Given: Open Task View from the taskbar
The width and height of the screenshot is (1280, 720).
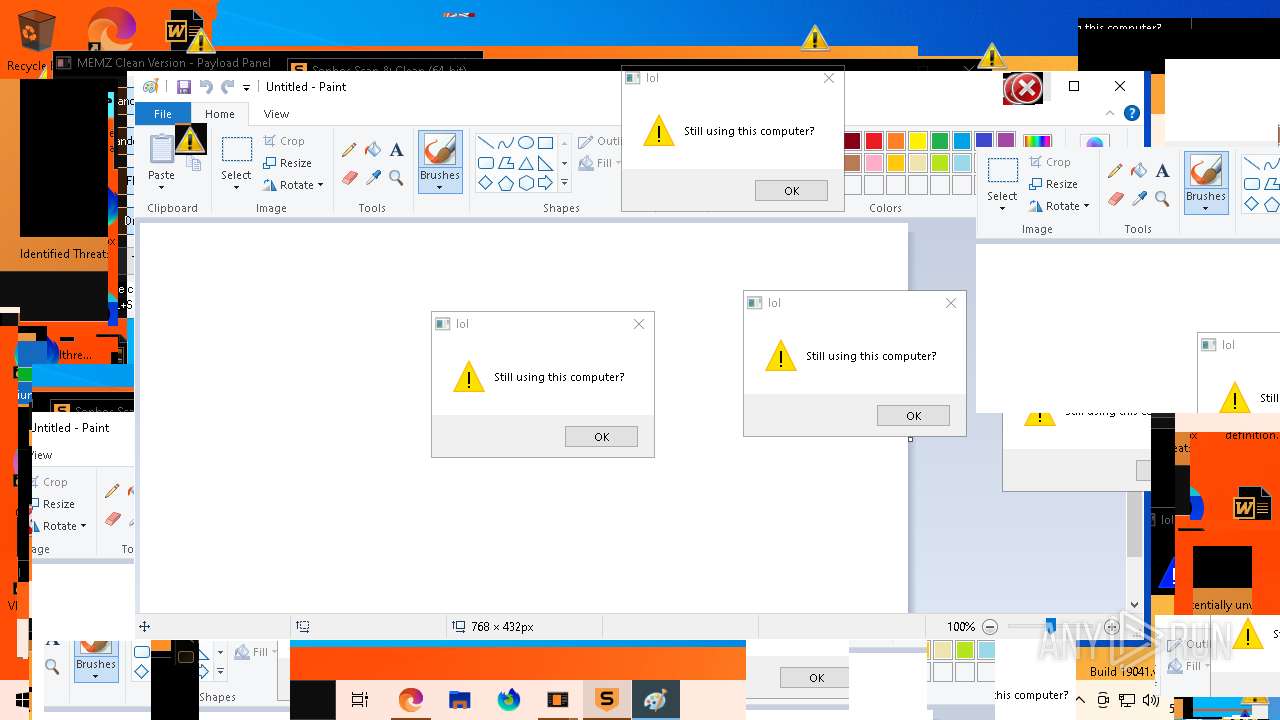Looking at the screenshot, I should [360, 700].
